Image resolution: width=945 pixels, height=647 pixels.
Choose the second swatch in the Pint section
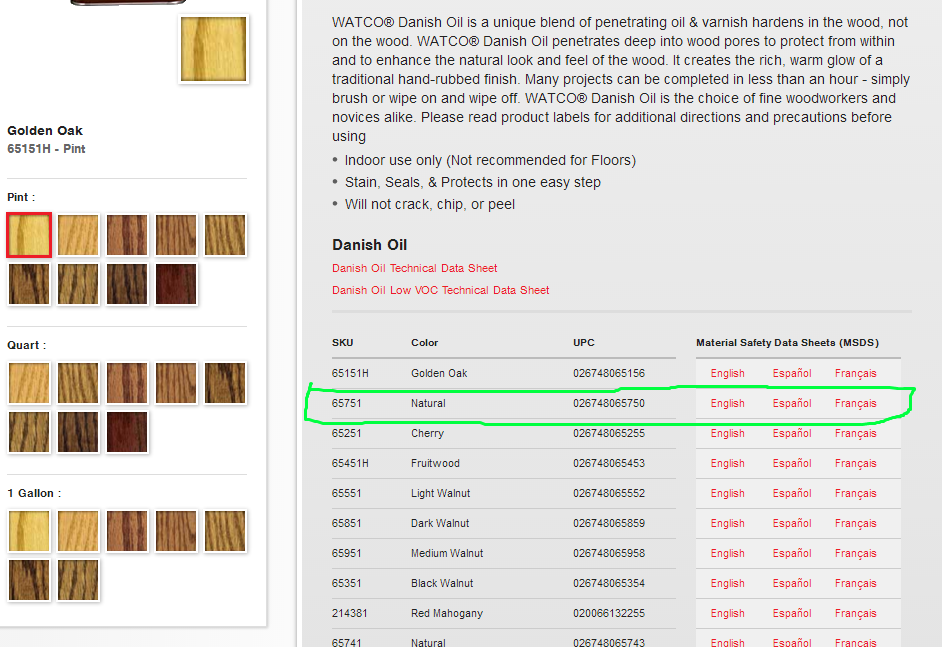pos(78,235)
